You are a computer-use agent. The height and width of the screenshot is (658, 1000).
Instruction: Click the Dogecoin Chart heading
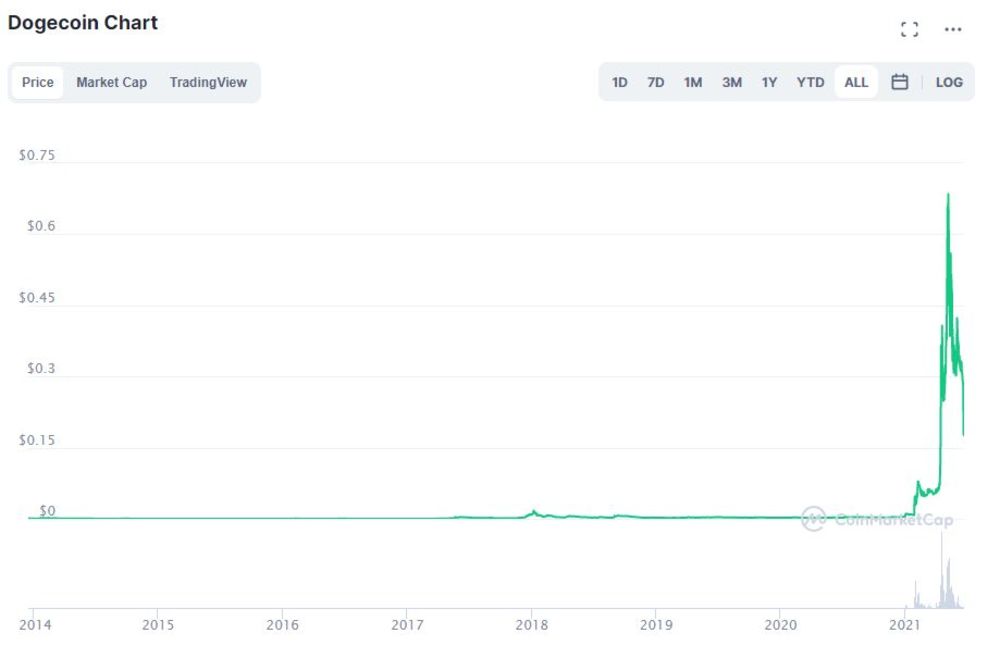click(x=83, y=22)
